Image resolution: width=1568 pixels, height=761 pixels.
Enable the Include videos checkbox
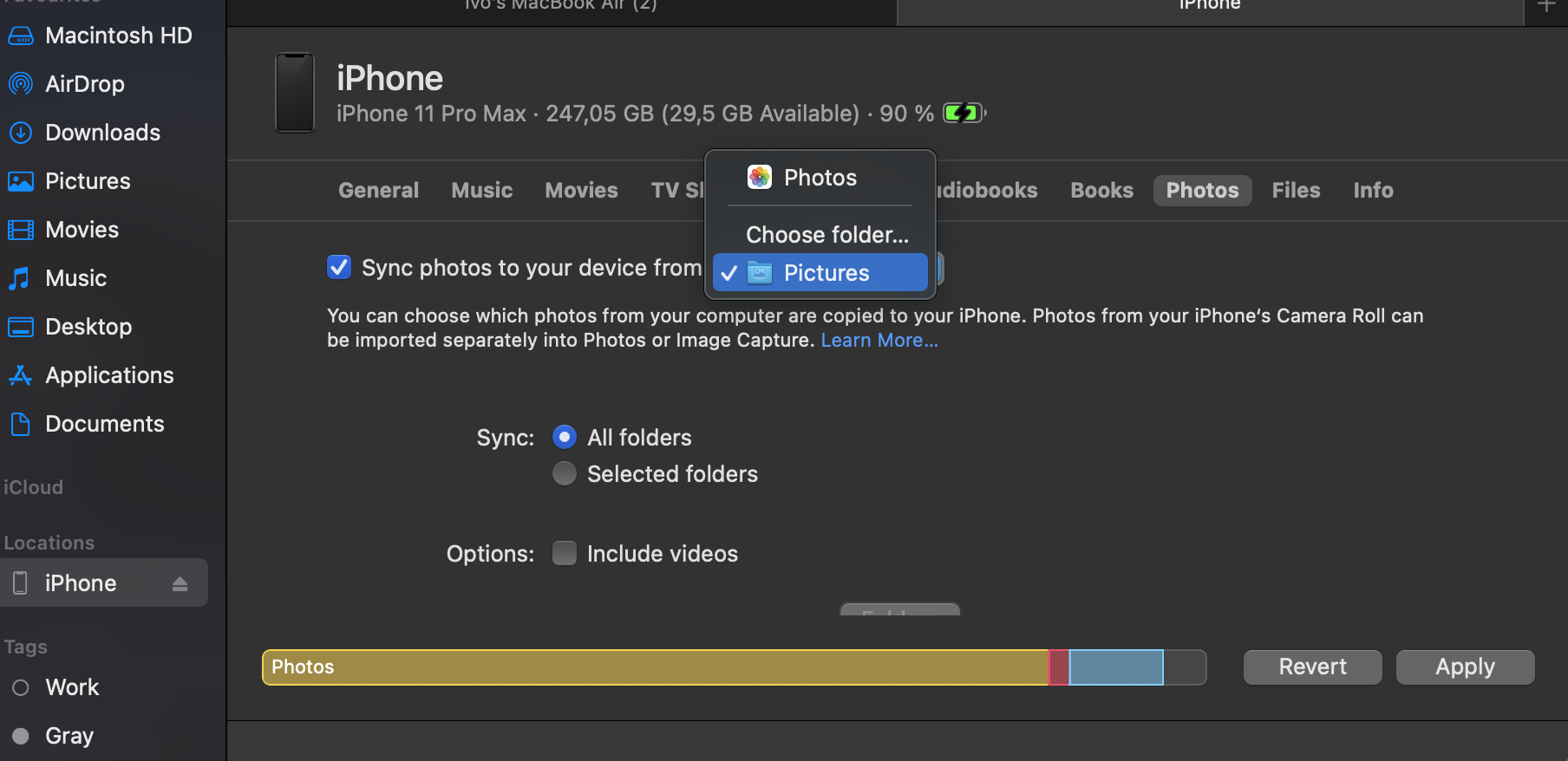tap(565, 553)
